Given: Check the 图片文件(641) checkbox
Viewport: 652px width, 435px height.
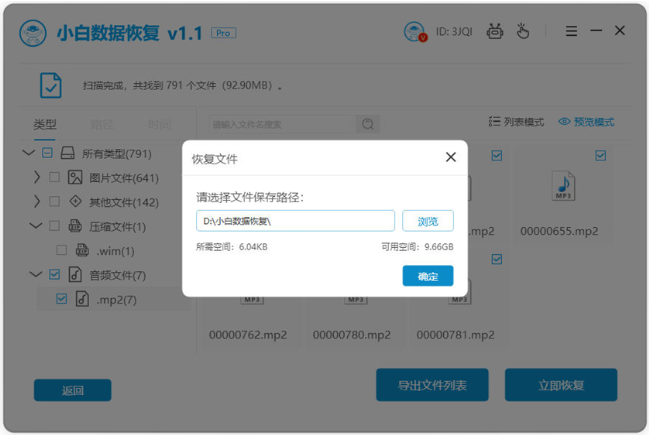Looking at the screenshot, I should tap(54, 178).
